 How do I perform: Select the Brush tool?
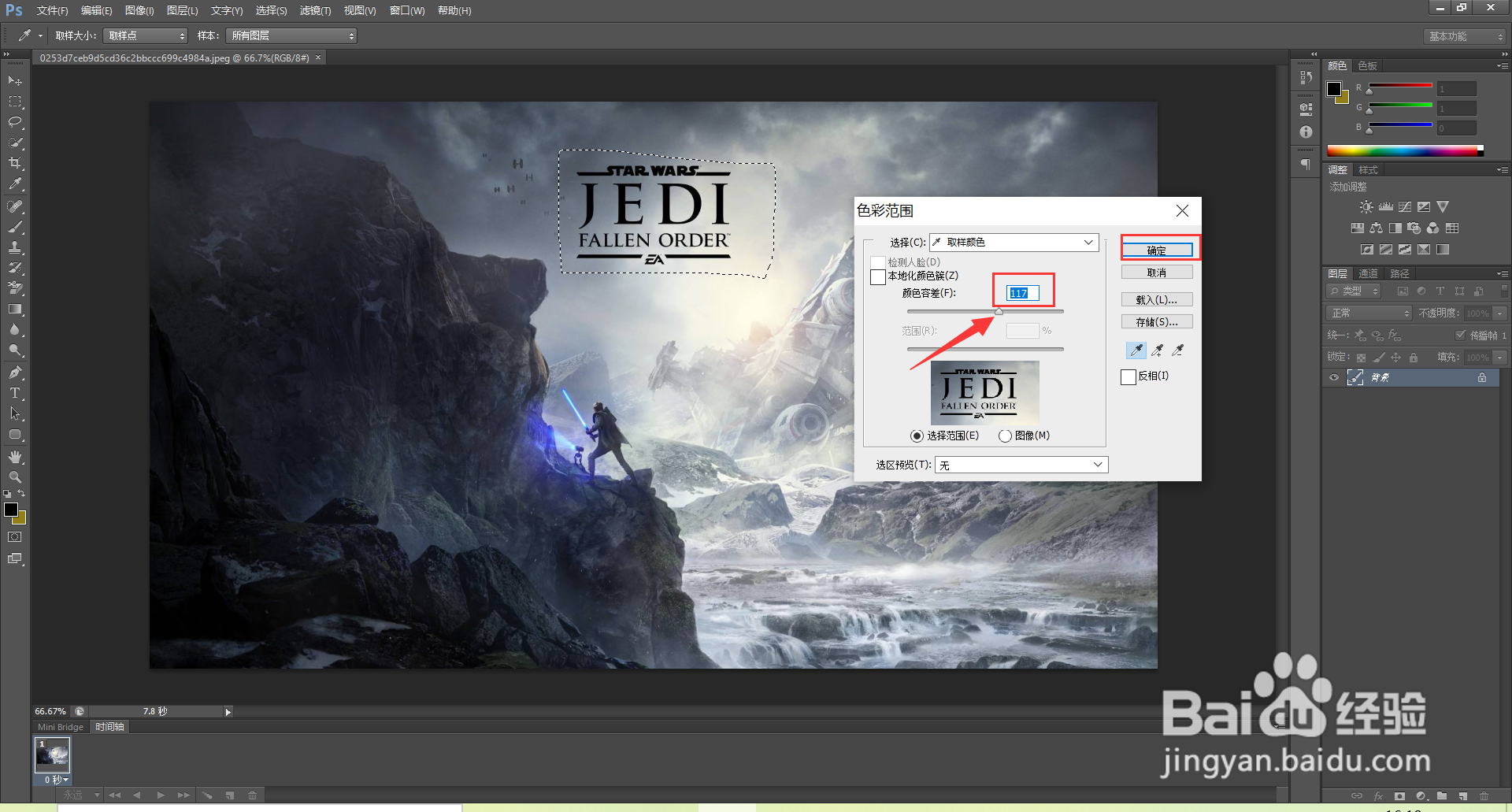coord(15,227)
